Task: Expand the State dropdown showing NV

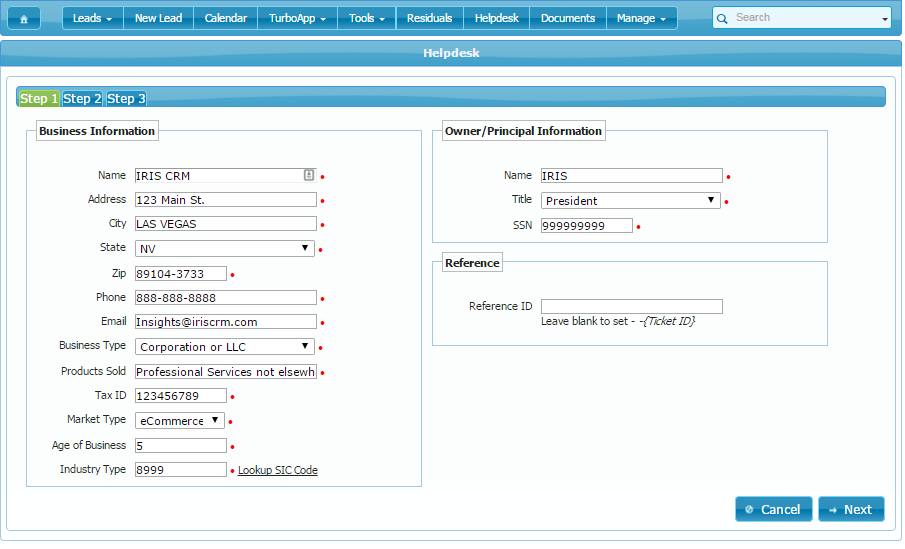Action: 305,248
